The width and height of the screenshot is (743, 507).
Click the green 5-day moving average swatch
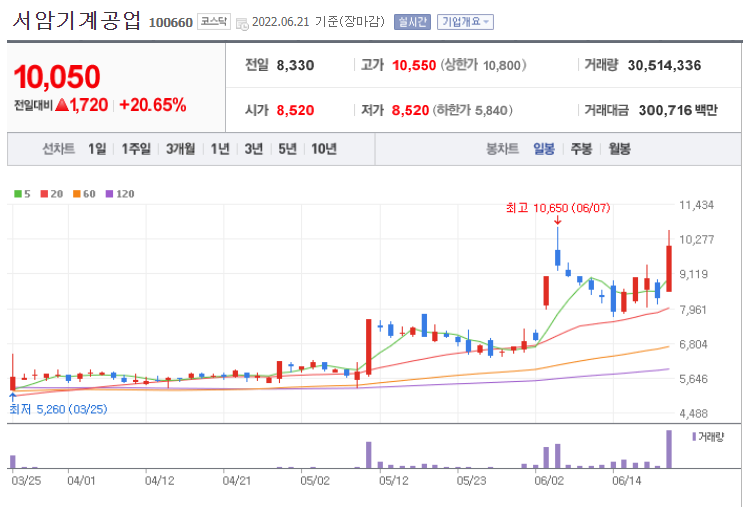click(18, 194)
